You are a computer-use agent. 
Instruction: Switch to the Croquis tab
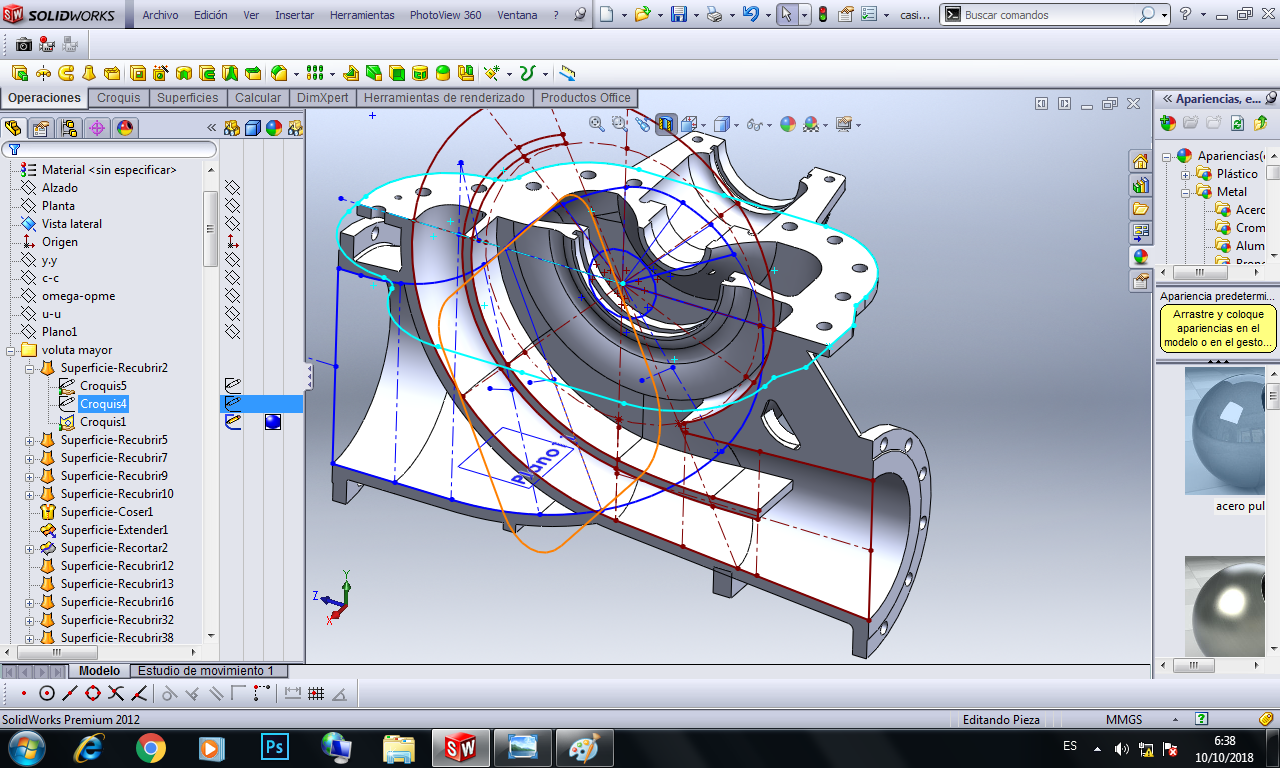(119, 98)
